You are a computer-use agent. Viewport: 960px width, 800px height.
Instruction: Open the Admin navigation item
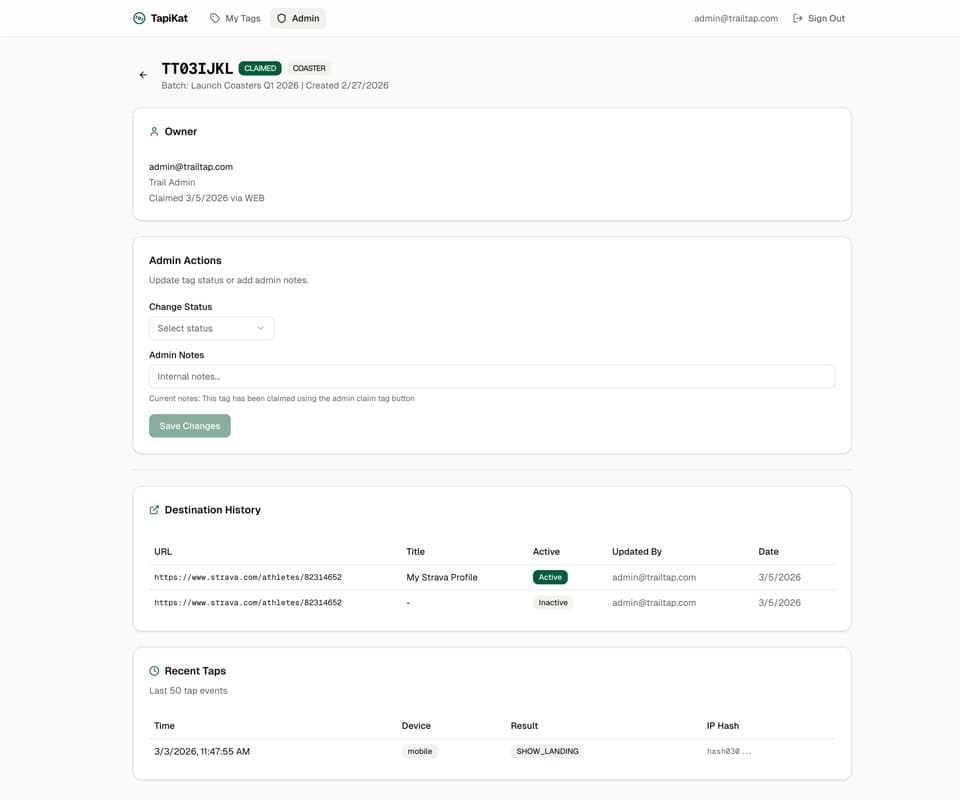click(x=298, y=18)
